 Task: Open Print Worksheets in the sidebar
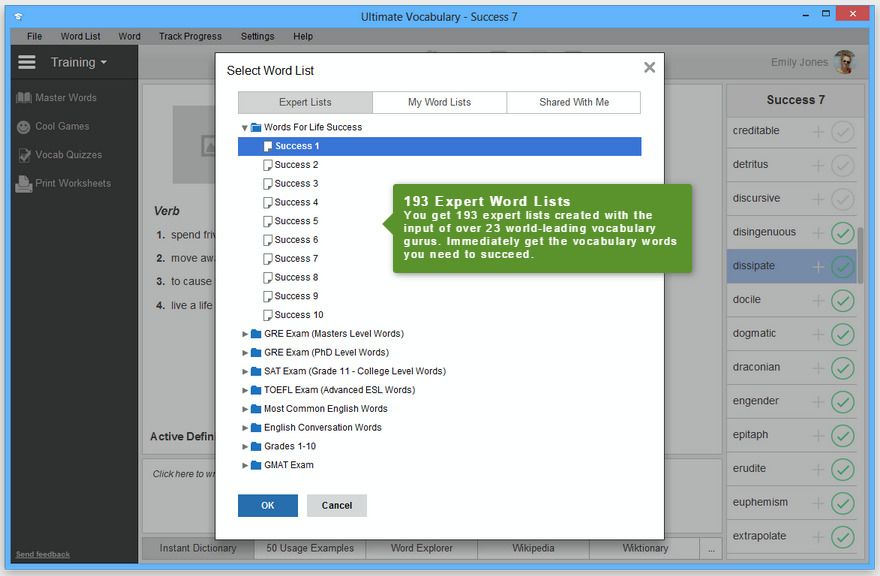coord(72,184)
